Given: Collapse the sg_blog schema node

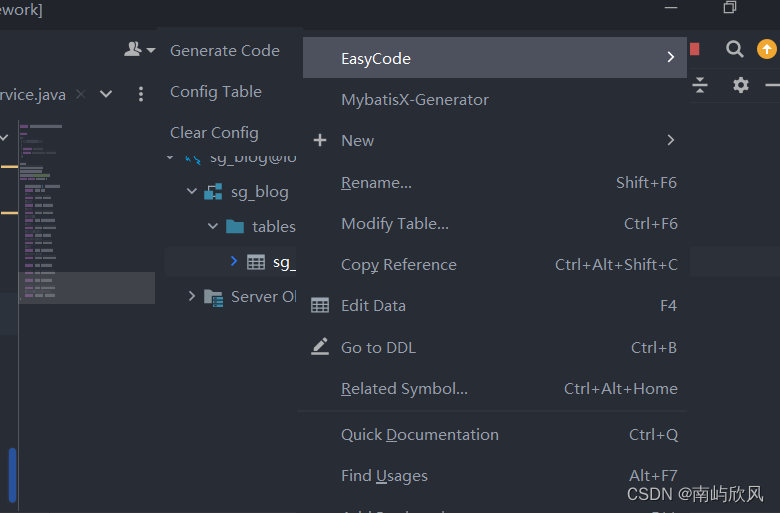Looking at the screenshot, I should [x=192, y=191].
